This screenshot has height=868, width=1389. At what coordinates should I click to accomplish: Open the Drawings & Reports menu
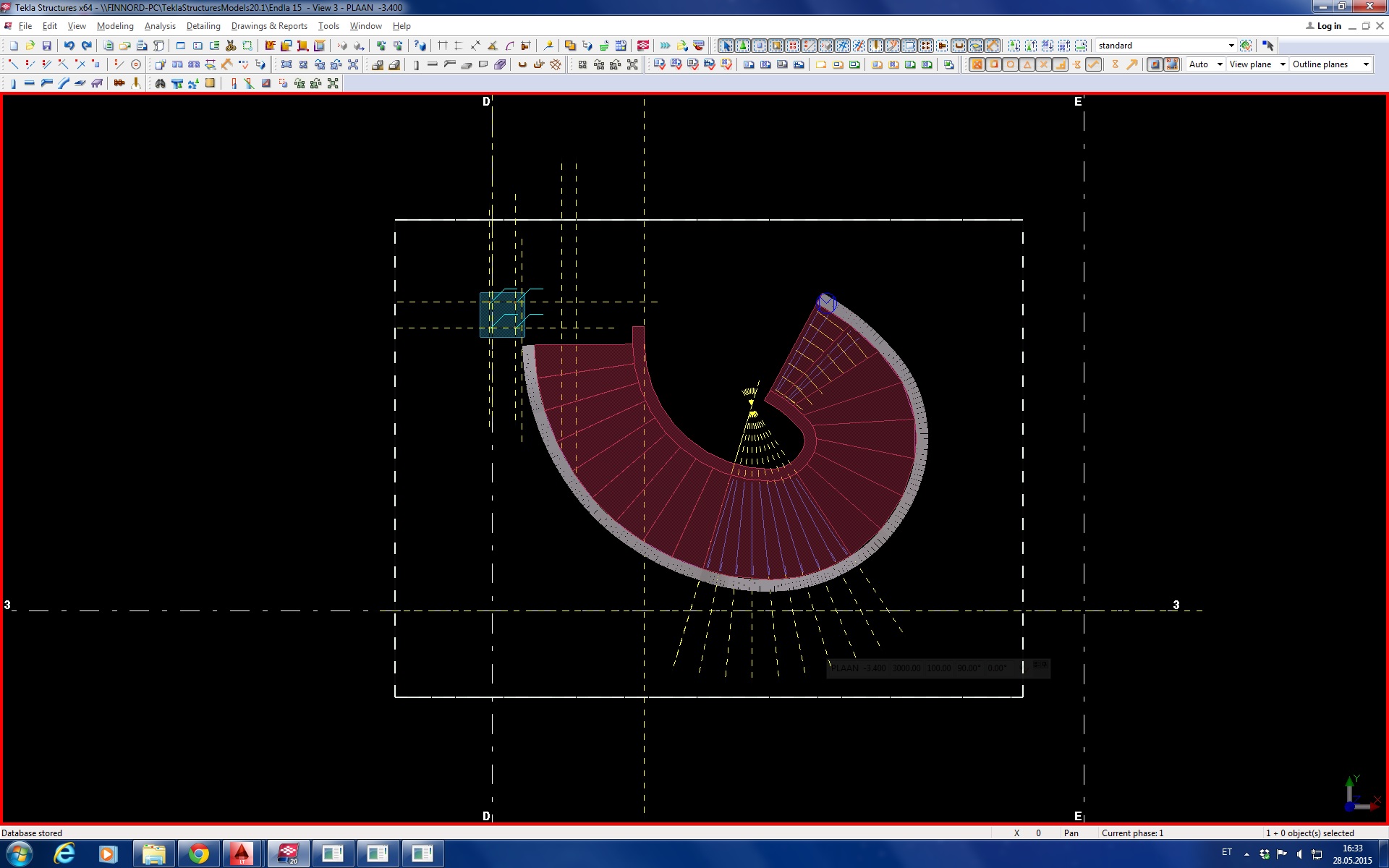point(269,26)
